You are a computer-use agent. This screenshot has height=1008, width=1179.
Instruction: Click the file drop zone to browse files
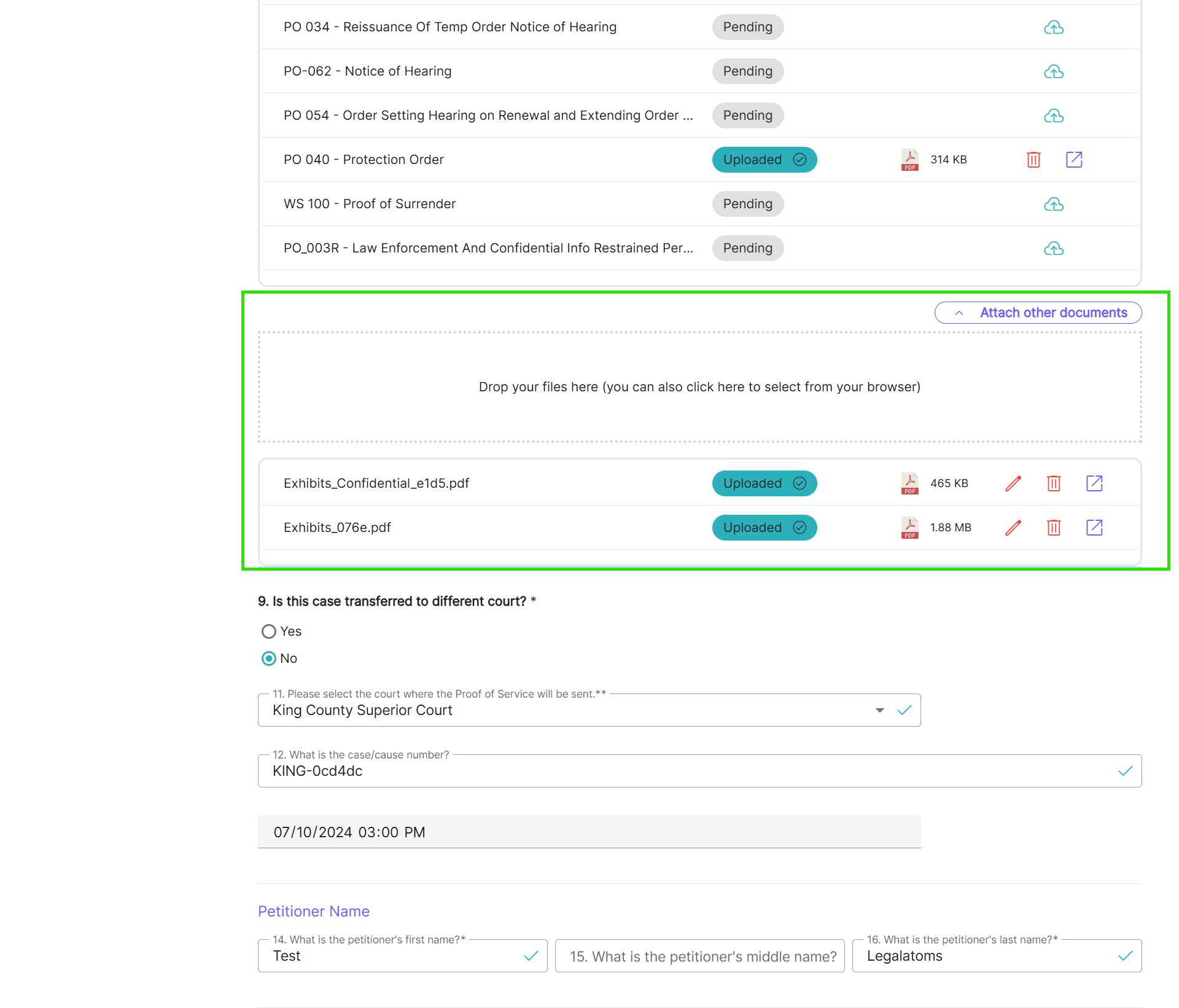[x=700, y=387]
